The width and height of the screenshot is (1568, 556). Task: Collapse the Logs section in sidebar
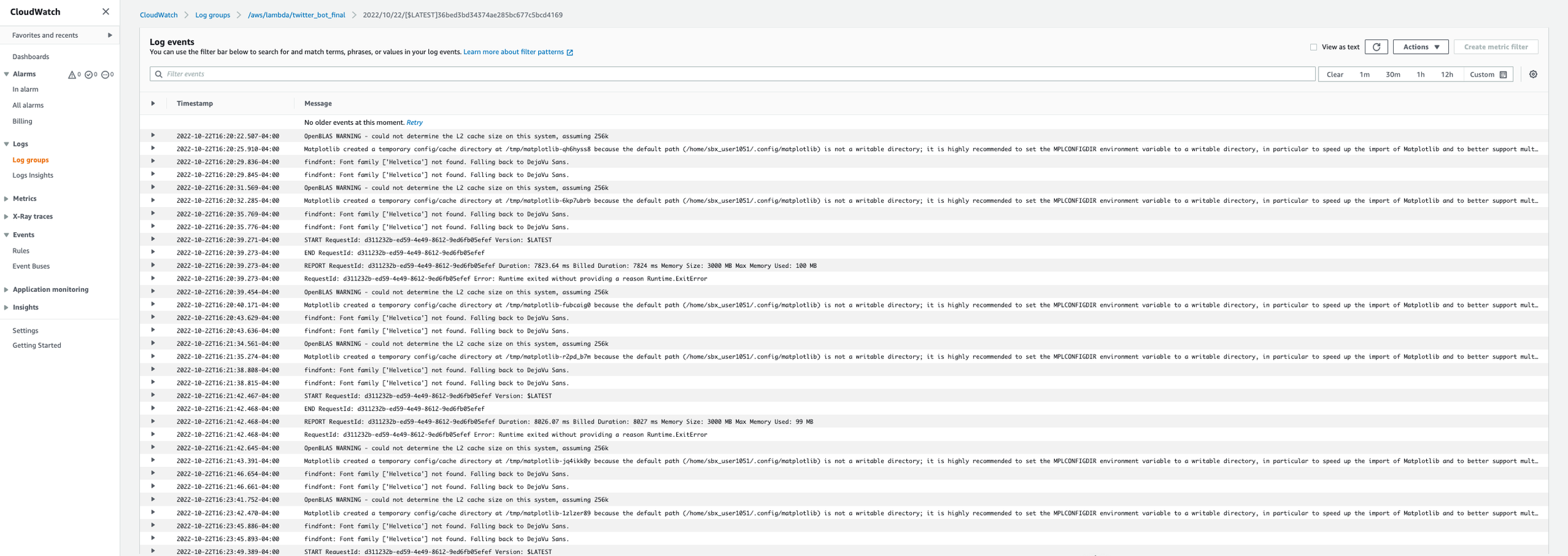pyautogui.click(x=6, y=144)
